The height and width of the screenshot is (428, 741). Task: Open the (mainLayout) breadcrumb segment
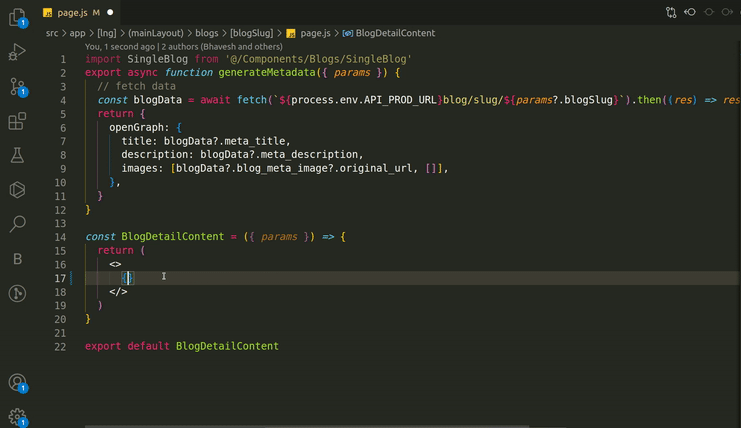click(x=154, y=33)
